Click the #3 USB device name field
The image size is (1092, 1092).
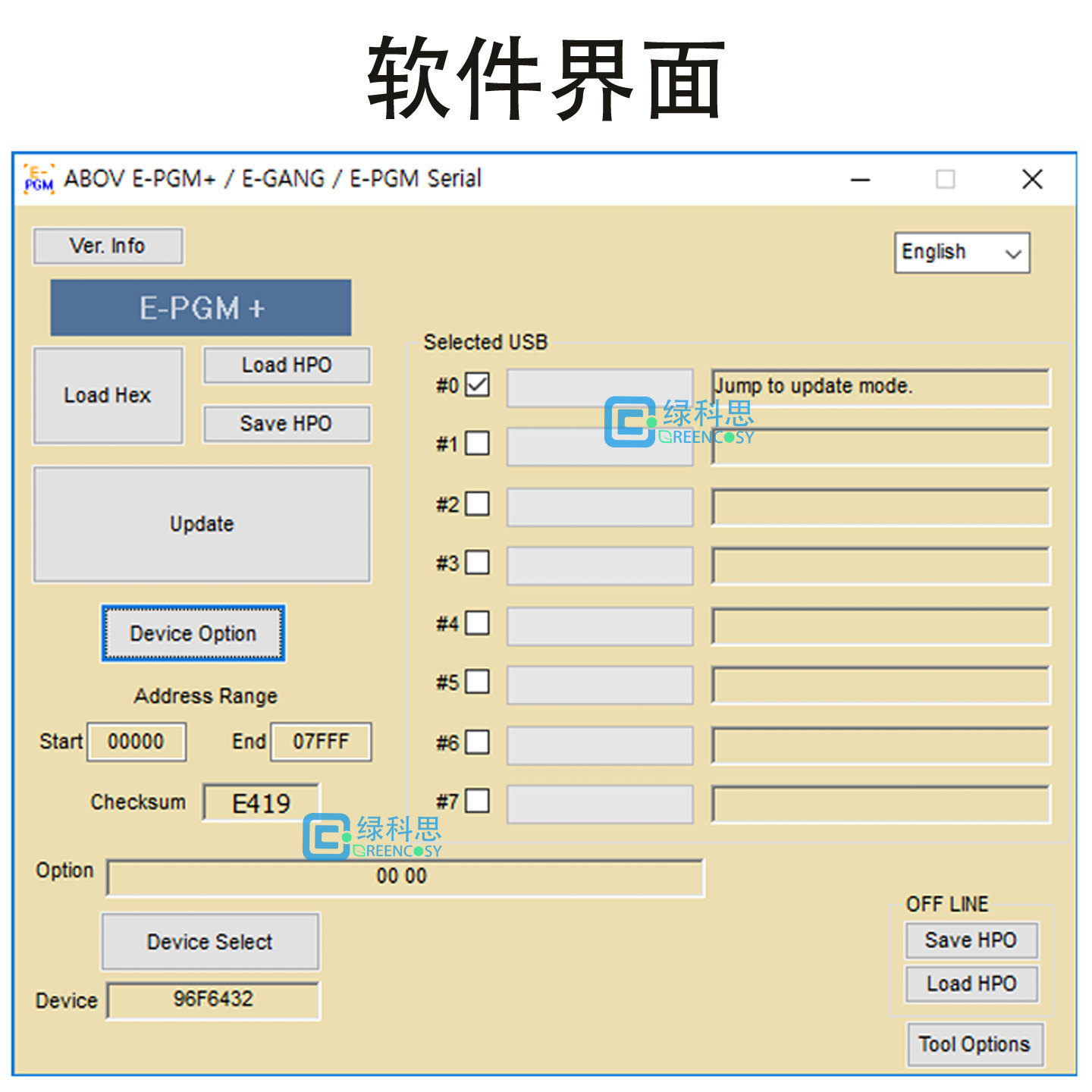pos(600,566)
